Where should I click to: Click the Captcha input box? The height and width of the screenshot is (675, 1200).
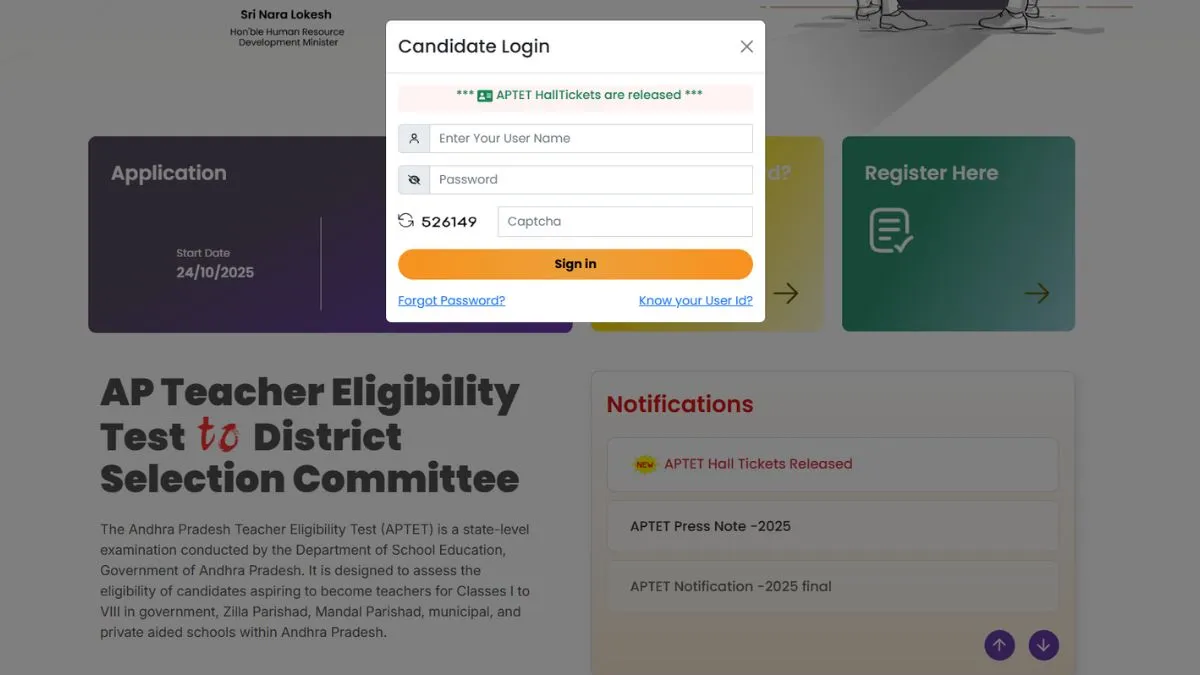(624, 221)
